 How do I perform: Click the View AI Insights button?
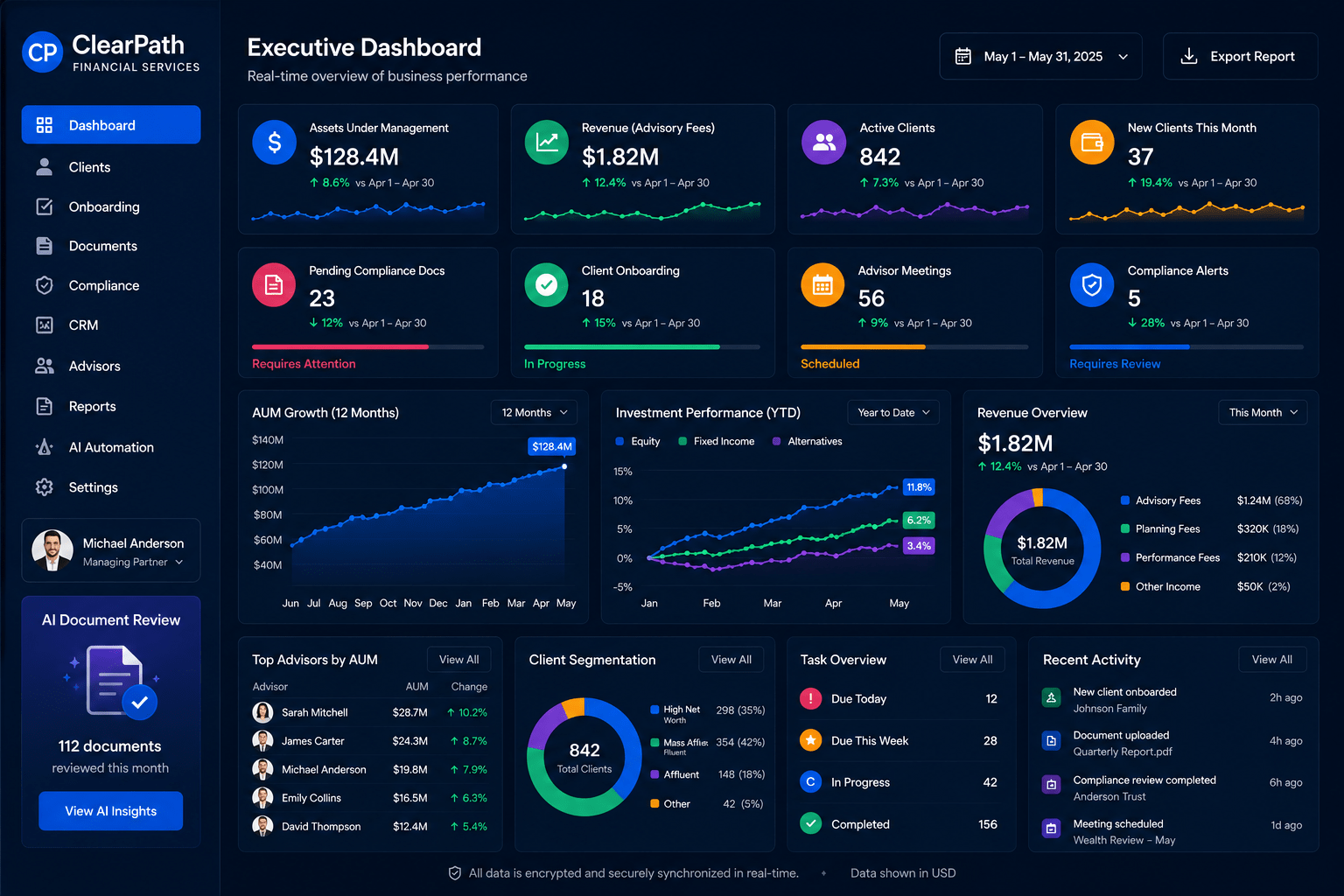[x=111, y=811]
